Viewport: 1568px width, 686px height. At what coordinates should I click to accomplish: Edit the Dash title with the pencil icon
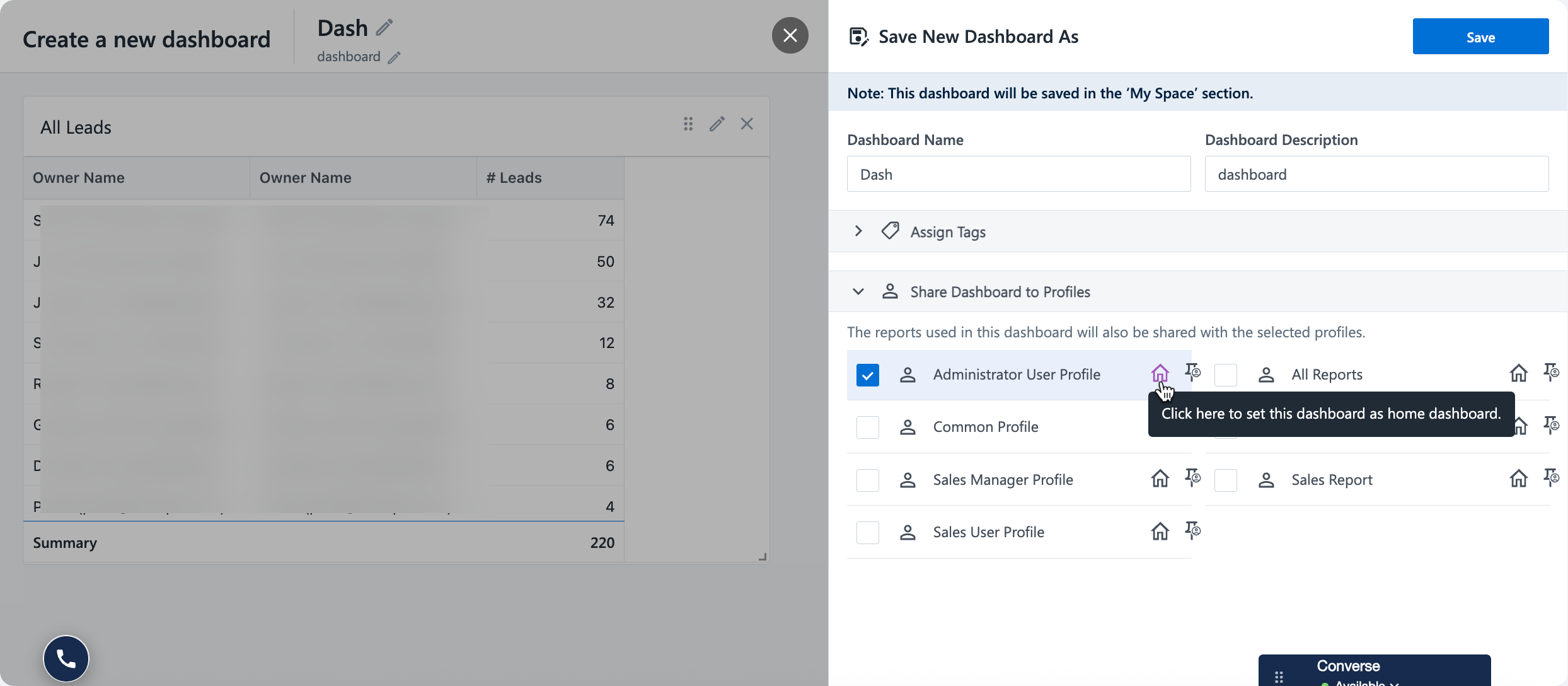tap(384, 28)
